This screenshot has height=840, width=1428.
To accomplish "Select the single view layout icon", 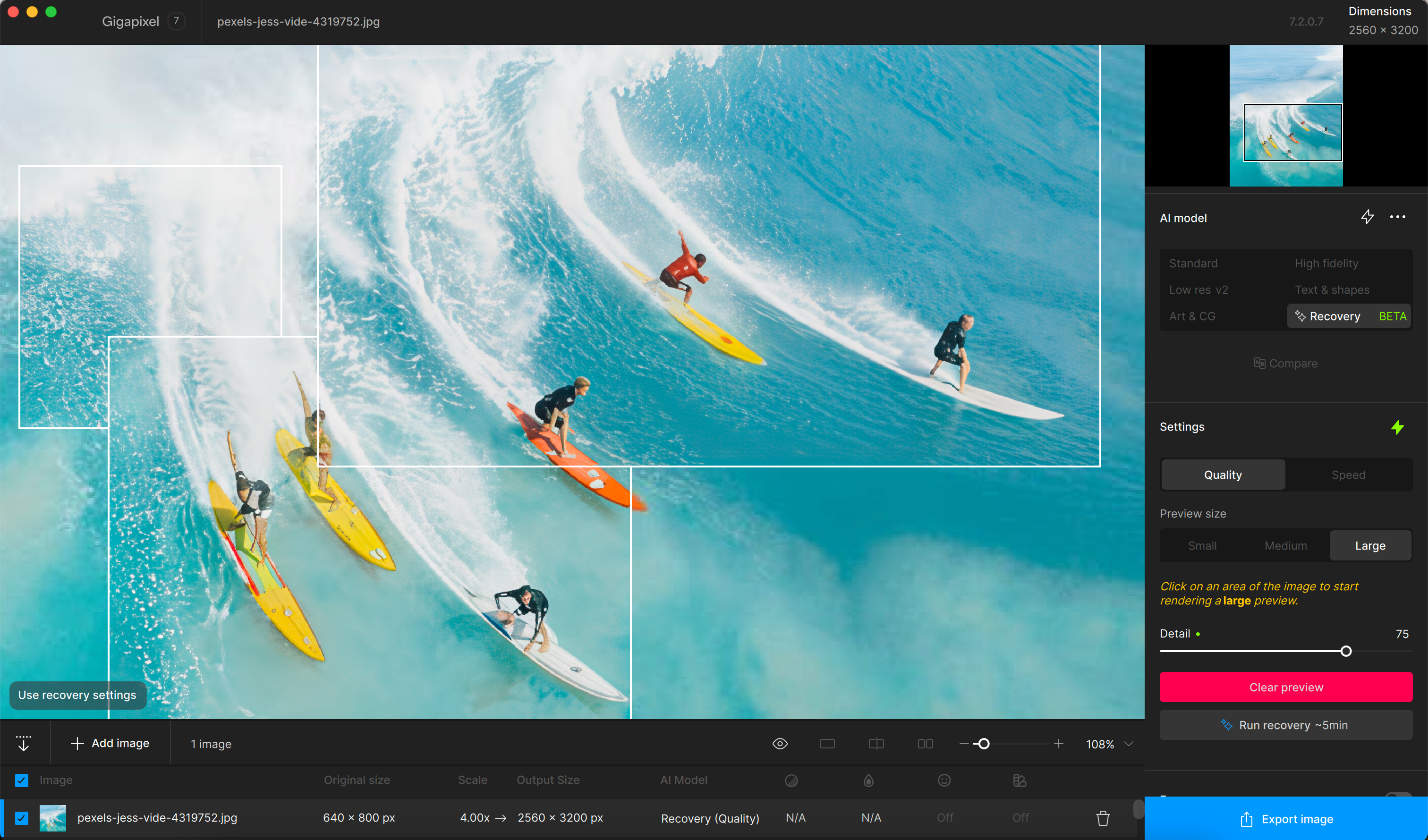I will pos(827,744).
